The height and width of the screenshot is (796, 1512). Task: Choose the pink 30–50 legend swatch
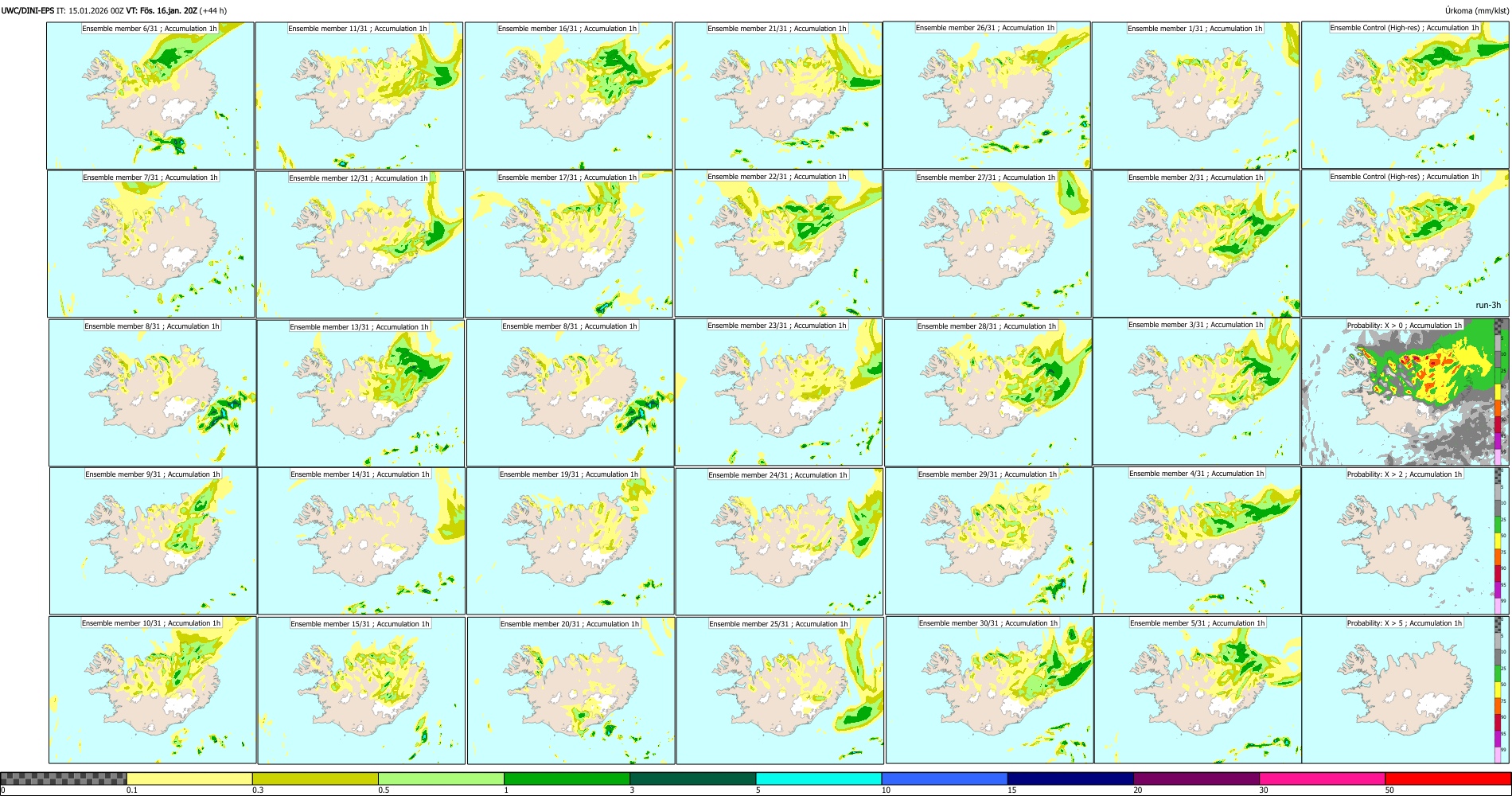coord(1322,778)
